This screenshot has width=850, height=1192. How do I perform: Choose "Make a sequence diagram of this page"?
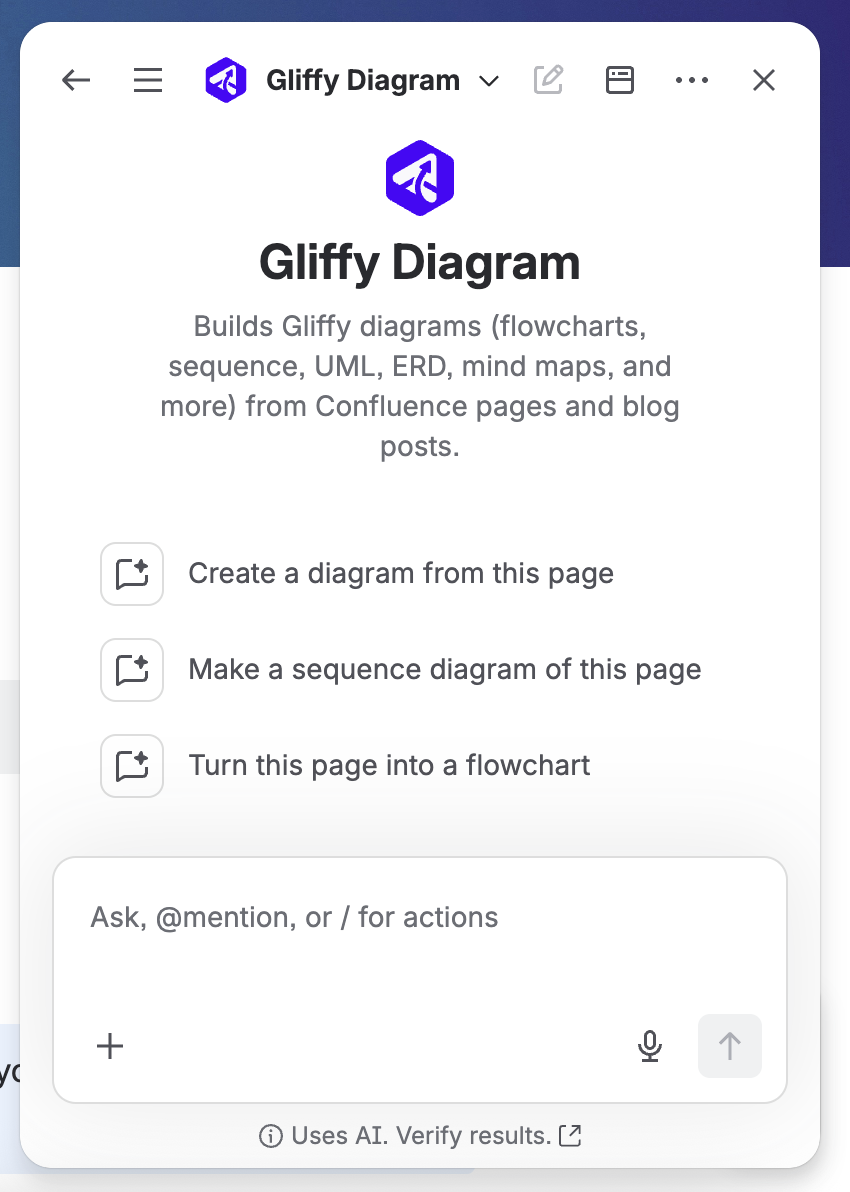click(445, 670)
